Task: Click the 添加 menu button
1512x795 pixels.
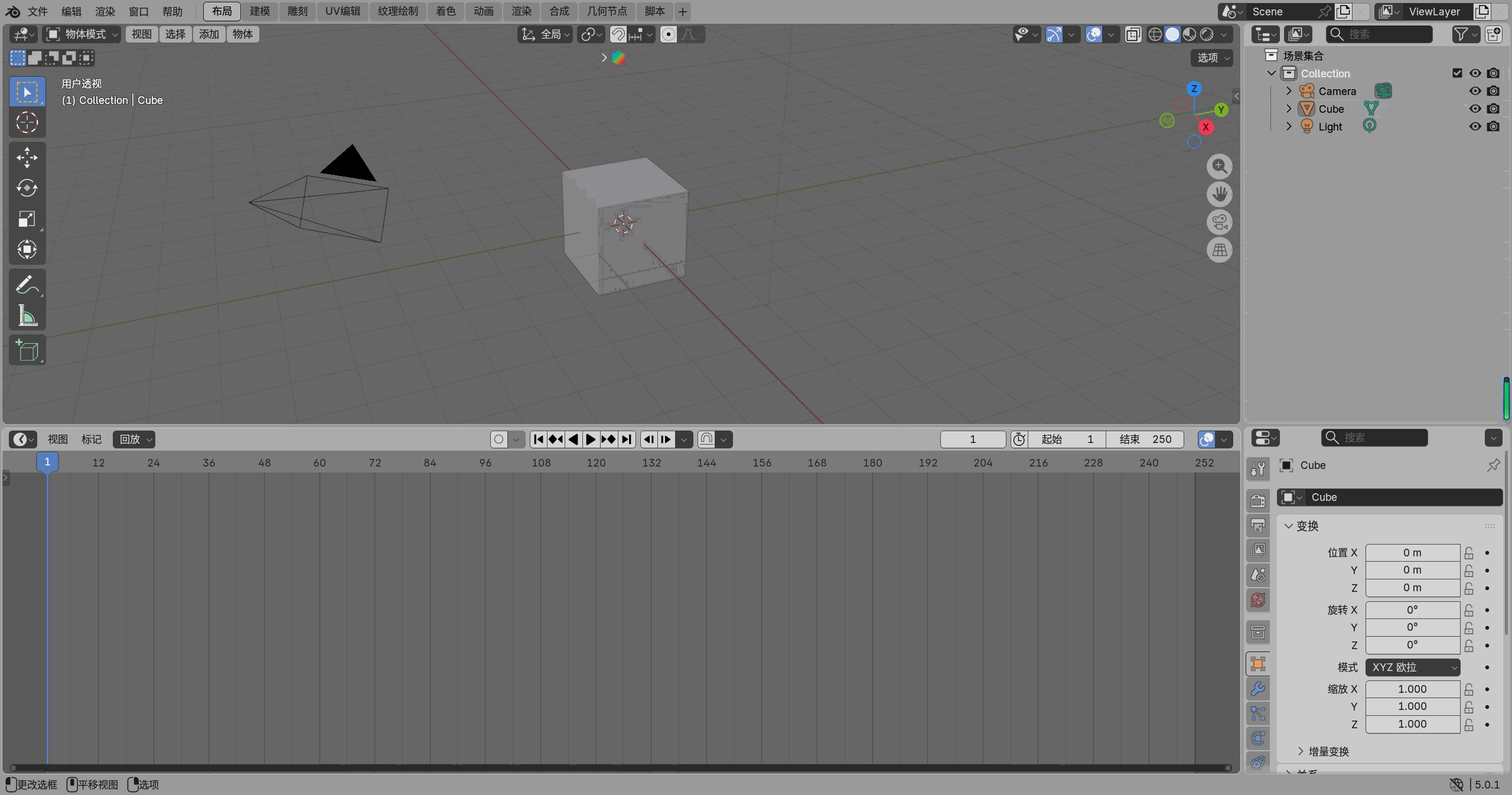Action: pos(208,34)
